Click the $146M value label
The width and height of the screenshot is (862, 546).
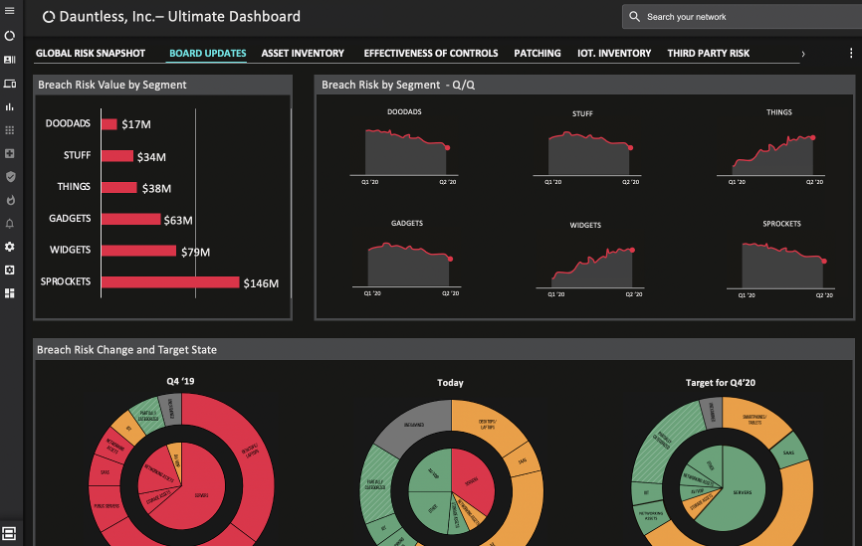tap(261, 283)
